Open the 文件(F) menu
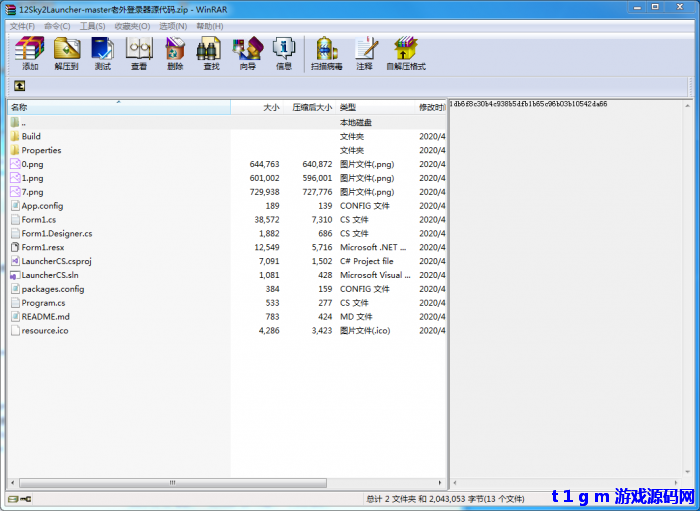 pyautogui.click(x=22, y=26)
